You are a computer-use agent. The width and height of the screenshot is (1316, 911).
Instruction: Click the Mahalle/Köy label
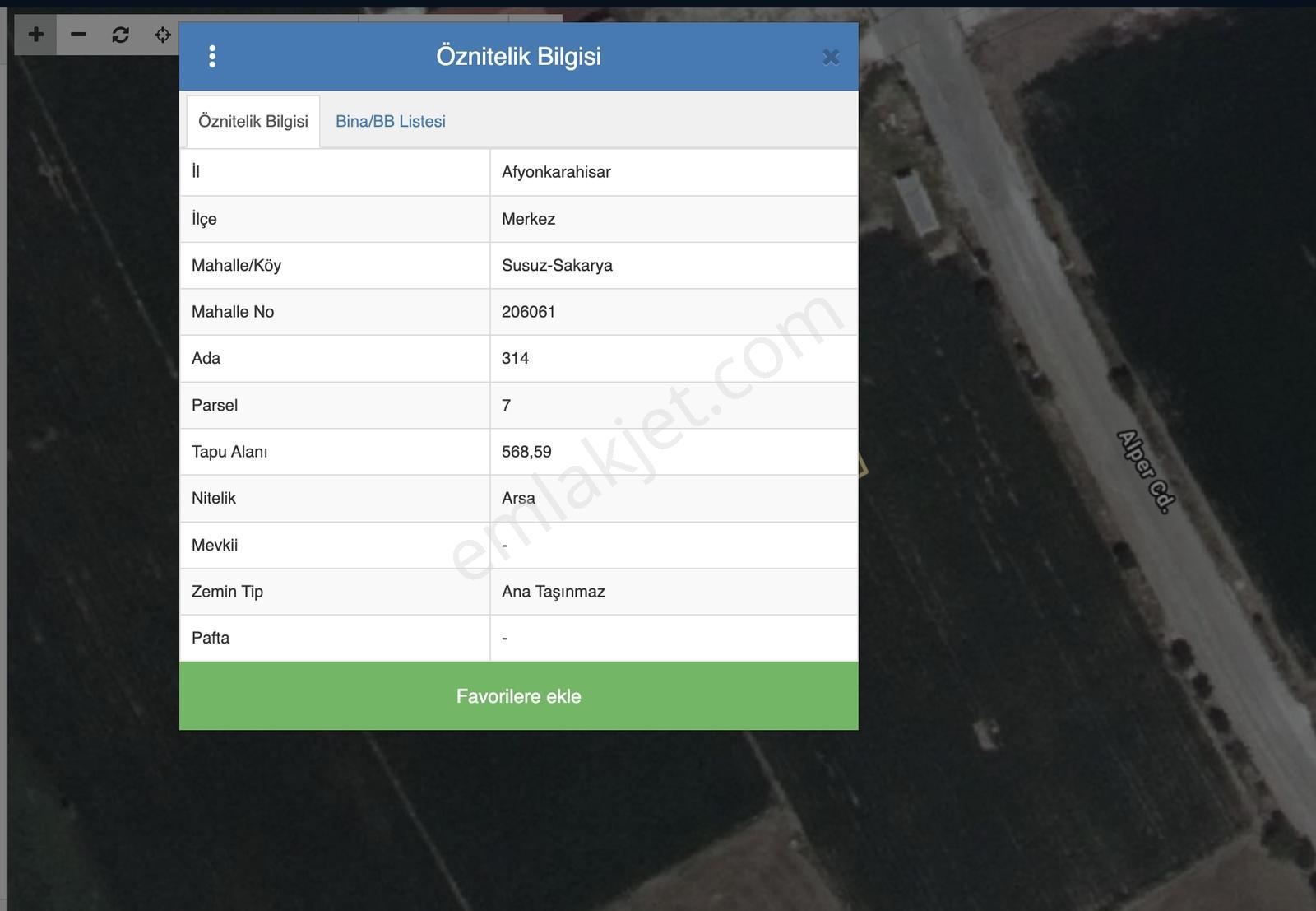pyautogui.click(x=236, y=265)
